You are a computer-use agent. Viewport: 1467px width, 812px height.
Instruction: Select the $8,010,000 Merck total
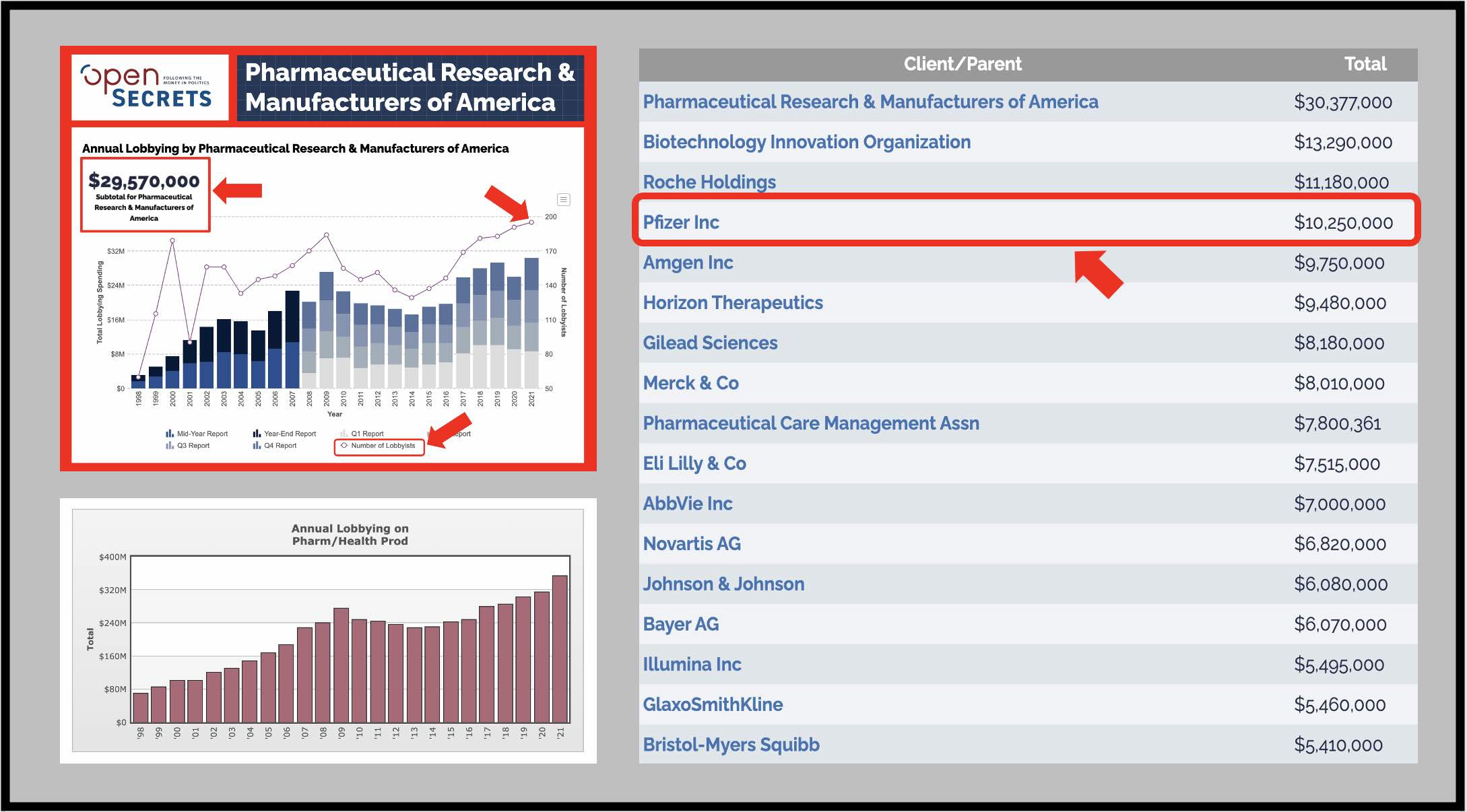click(x=1339, y=384)
